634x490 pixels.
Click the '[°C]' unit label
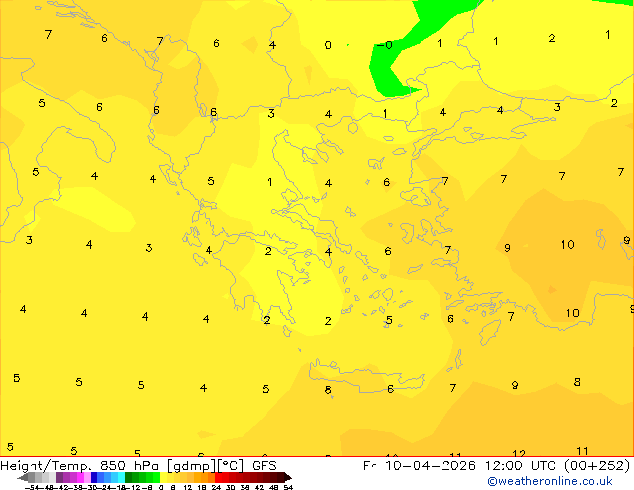pyautogui.click(x=231, y=466)
